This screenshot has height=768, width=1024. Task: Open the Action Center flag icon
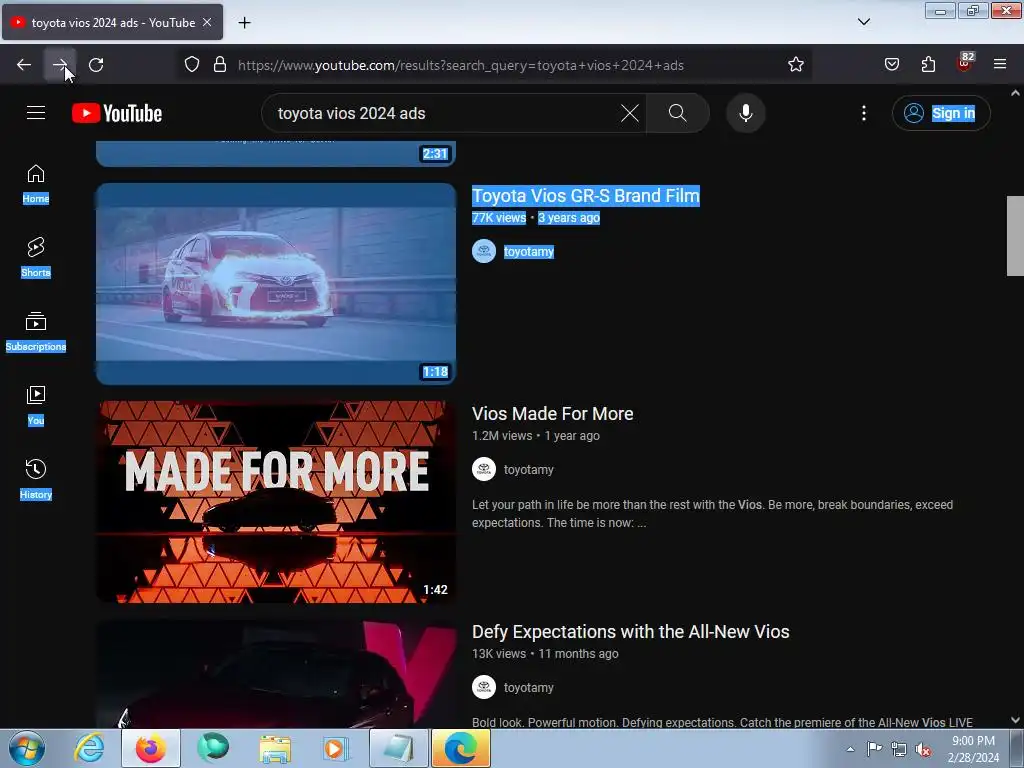coord(874,749)
